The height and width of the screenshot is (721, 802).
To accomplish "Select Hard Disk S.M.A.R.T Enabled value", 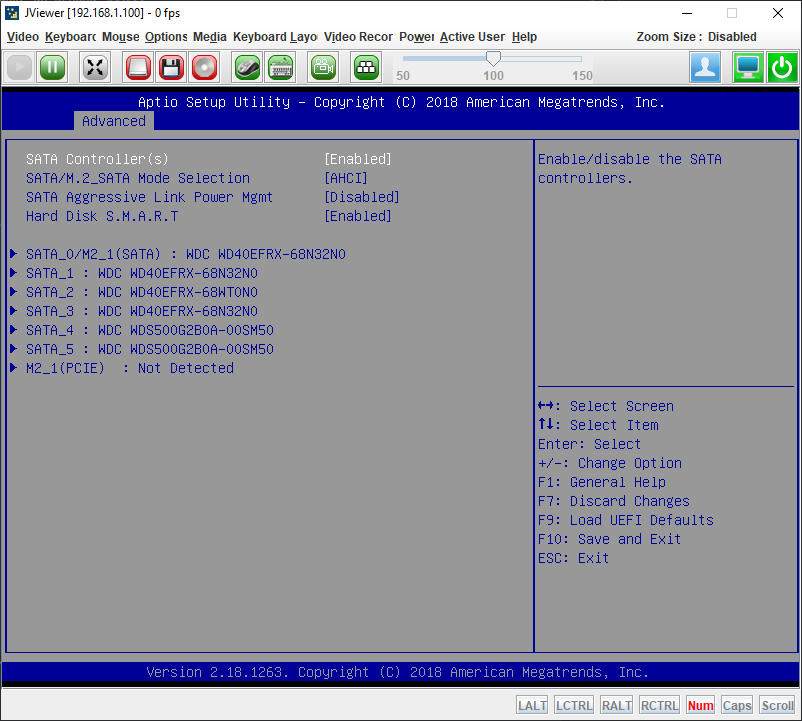I will coord(358,216).
